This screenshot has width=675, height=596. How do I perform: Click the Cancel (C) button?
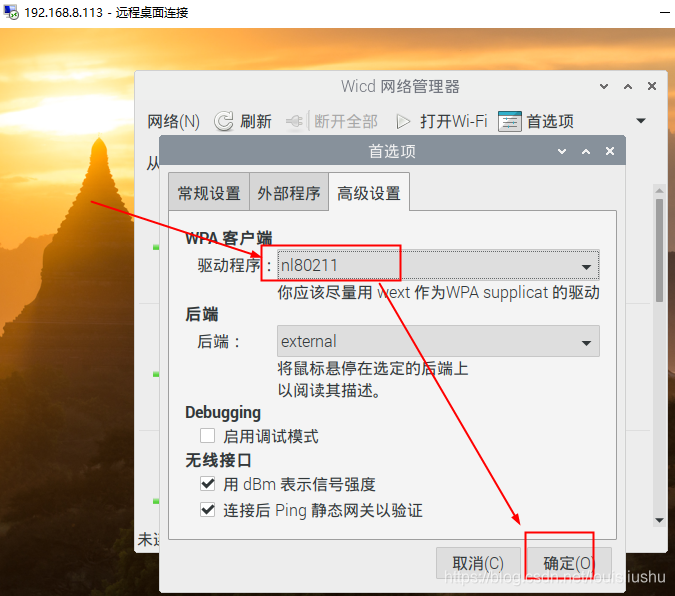point(478,563)
